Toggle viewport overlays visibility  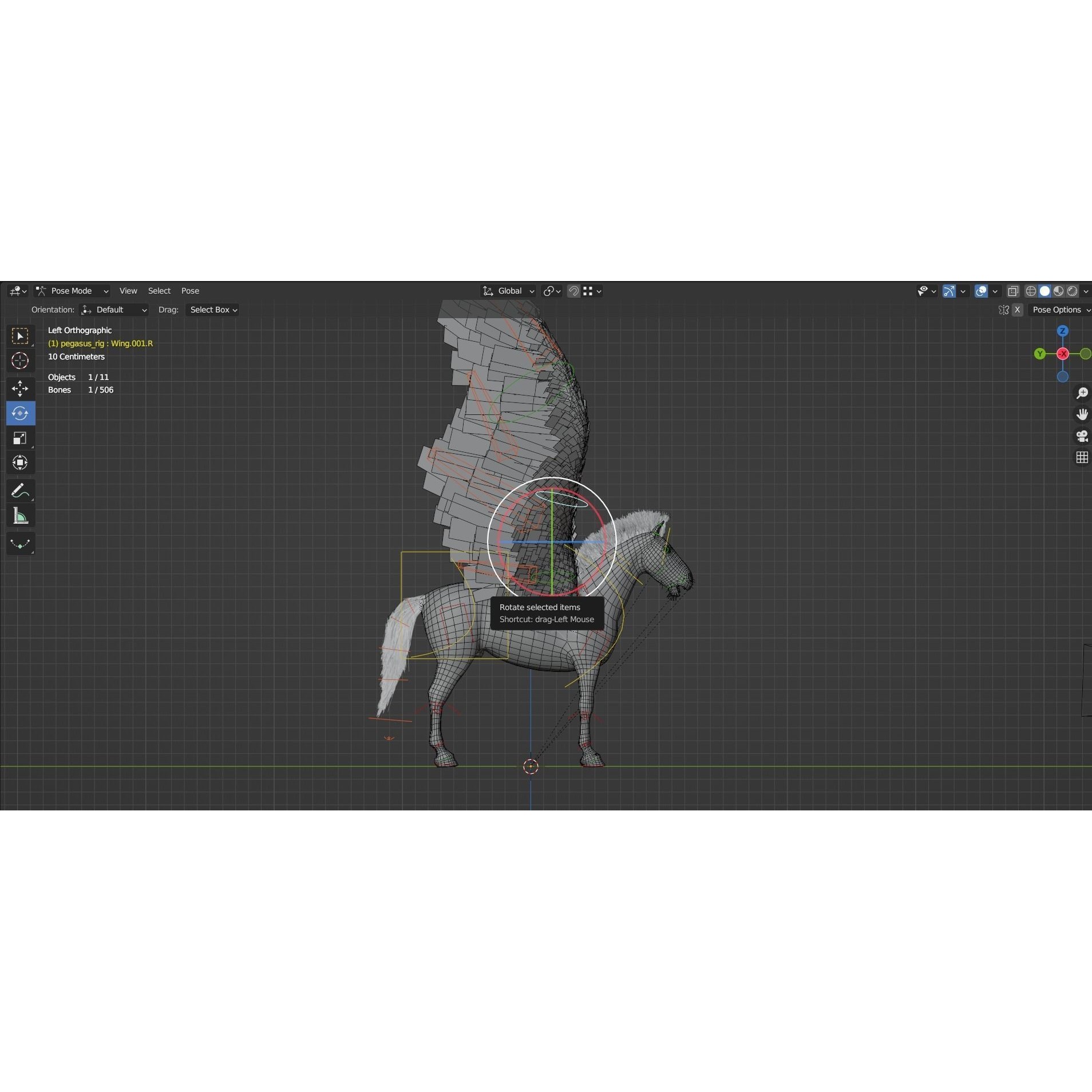[980, 291]
